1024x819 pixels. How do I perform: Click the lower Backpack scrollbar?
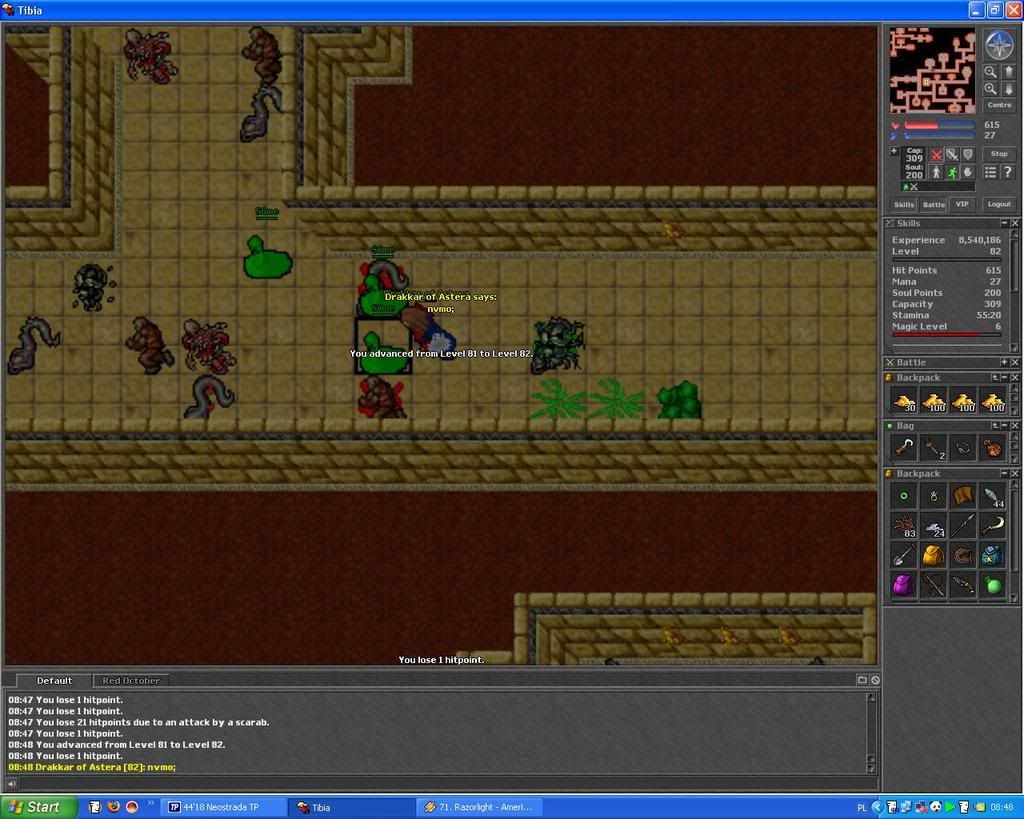[1014, 540]
